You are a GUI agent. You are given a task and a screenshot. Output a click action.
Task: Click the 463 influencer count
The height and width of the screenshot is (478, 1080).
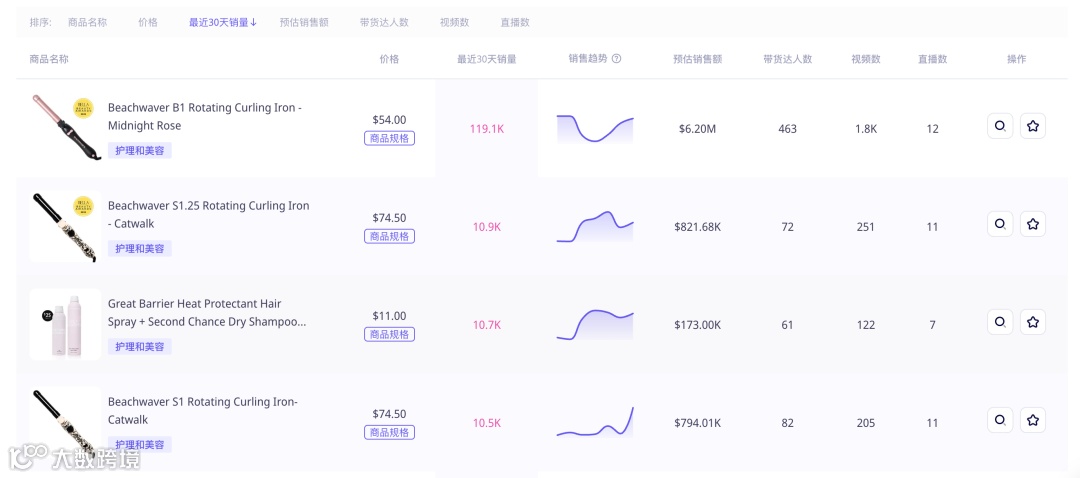[787, 129]
